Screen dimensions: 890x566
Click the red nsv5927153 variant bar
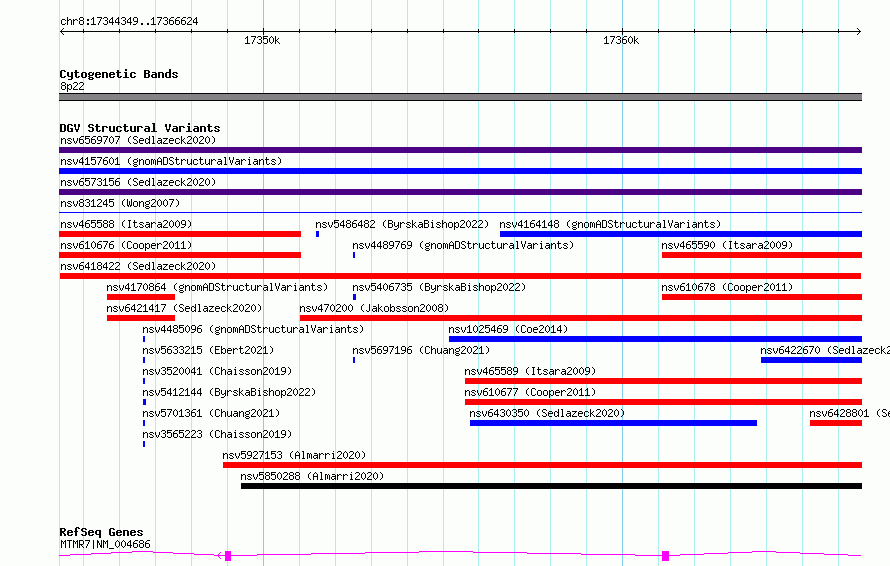pyautogui.click(x=543, y=465)
